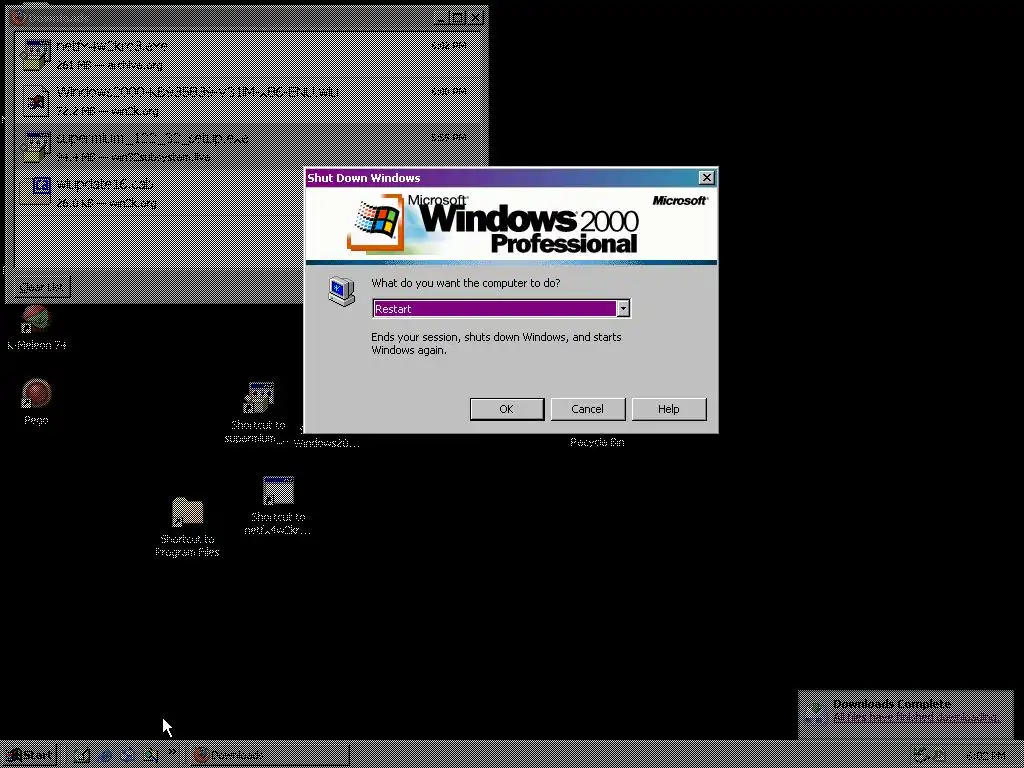This screenshot has height=768, width=1024.
Task: Open the Pego desktop icon
Action: [36, 401]
